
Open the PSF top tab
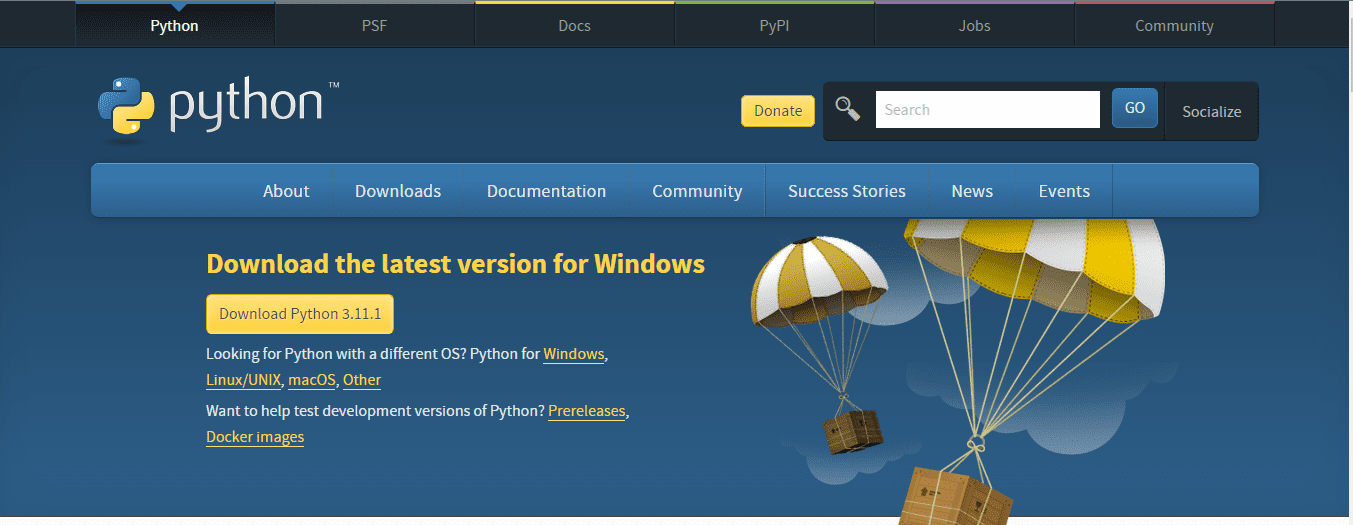374,25
